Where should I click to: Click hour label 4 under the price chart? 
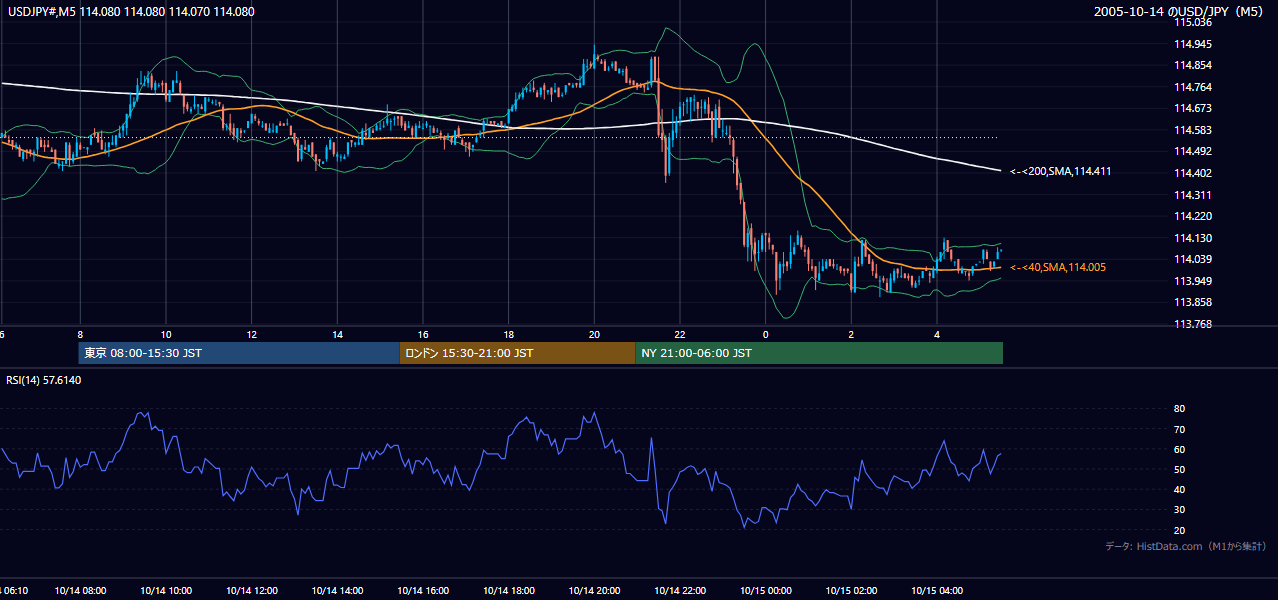(937, 334)
